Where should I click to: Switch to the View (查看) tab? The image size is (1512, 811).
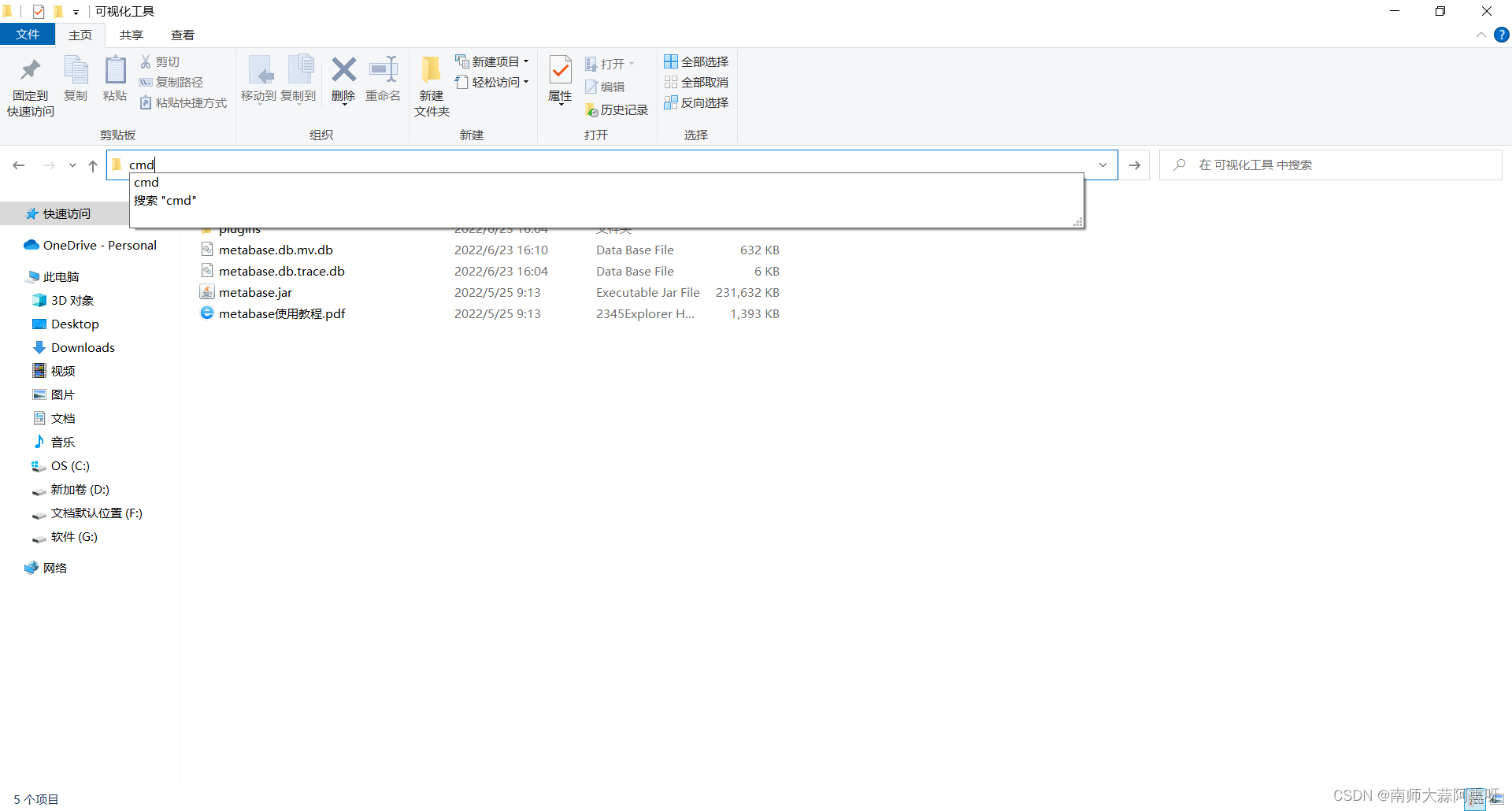pyautogui.click(x=183, y=35)
